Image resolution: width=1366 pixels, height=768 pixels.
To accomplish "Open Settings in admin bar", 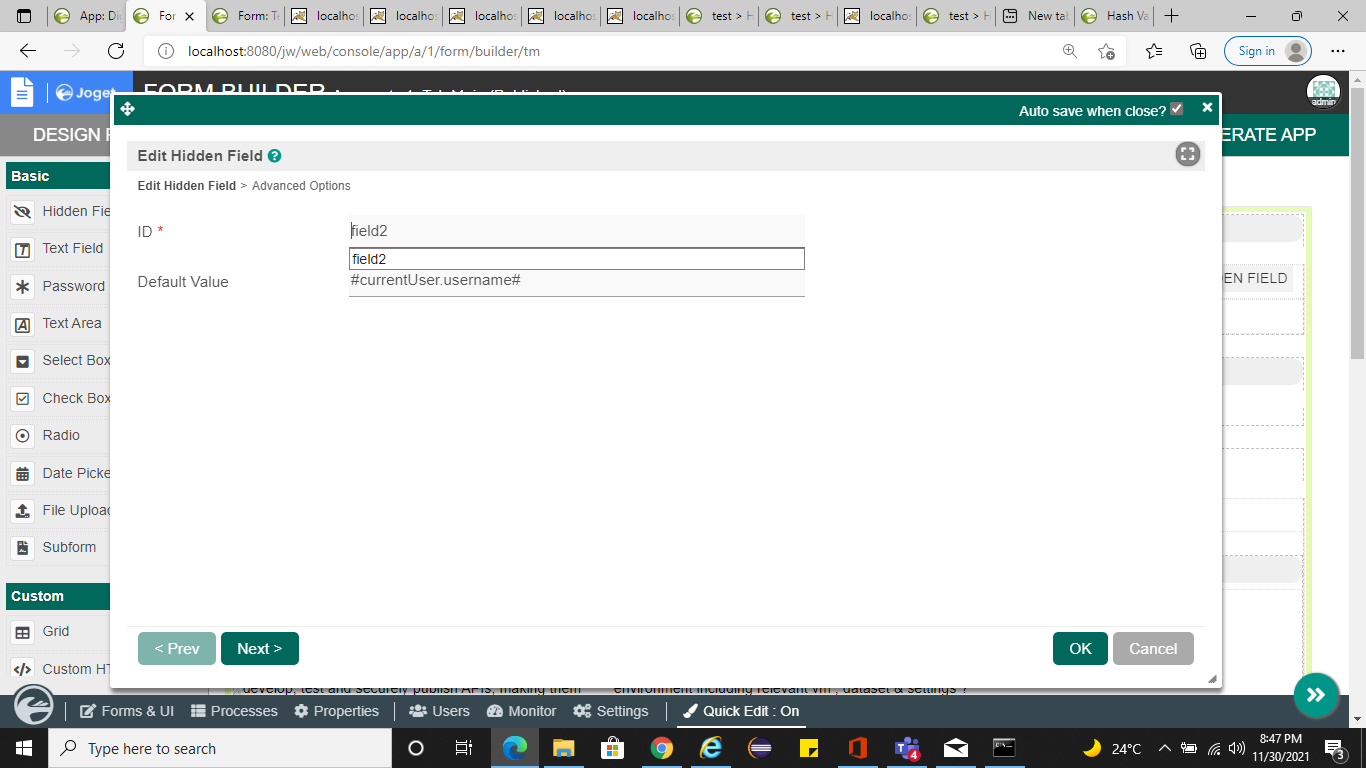I will [x=611, y=711].
